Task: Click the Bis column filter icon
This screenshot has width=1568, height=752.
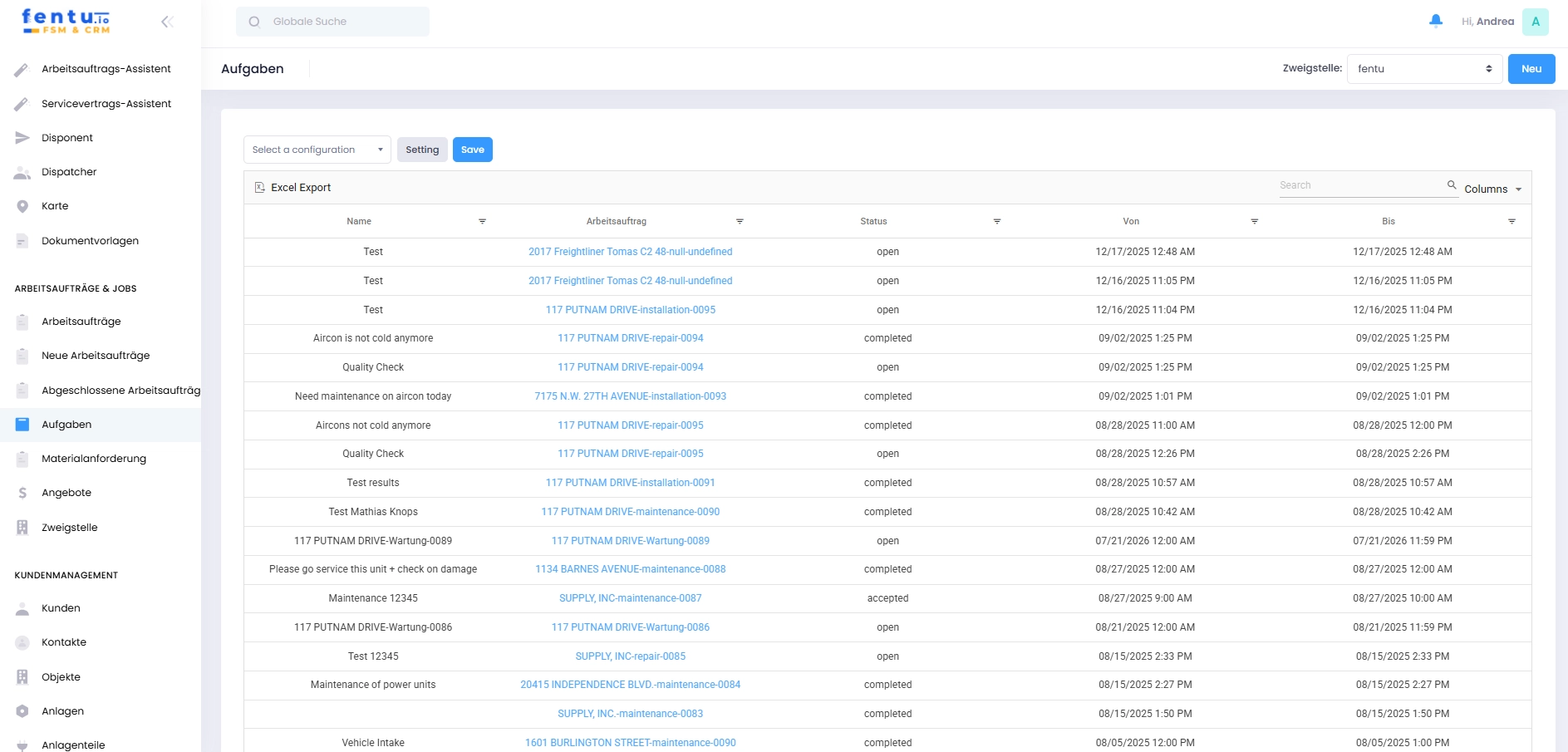Action: click(x=1511, y=222)
